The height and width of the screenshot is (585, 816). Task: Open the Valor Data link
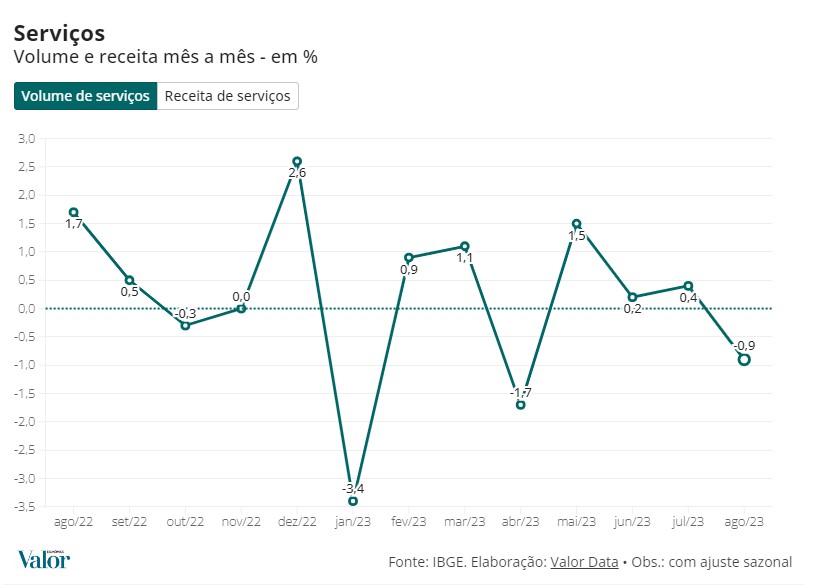click(584, 562)
